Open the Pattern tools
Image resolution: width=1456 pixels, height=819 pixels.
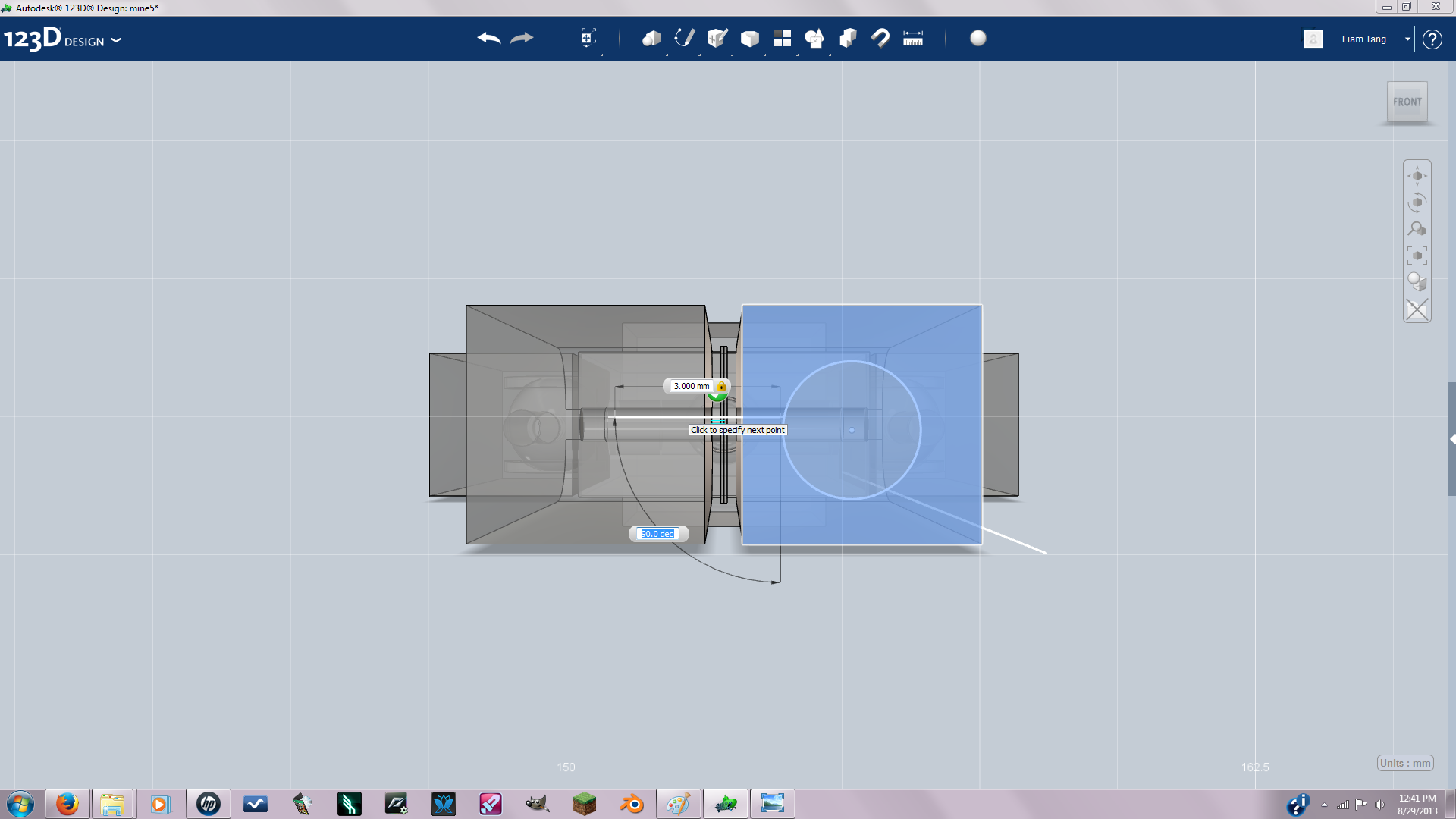(x=782, y=38)
